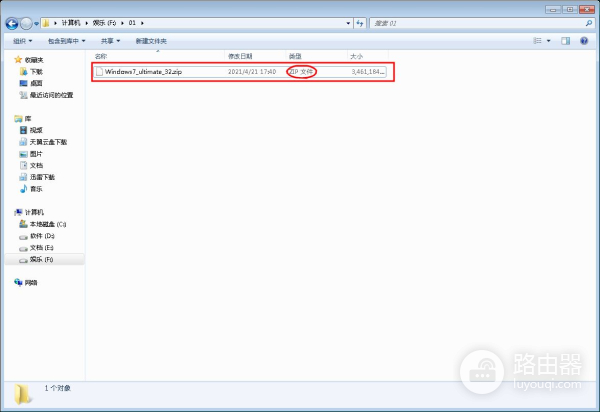
Task: Click the magnifier search icon
Action: coord(589,23)
